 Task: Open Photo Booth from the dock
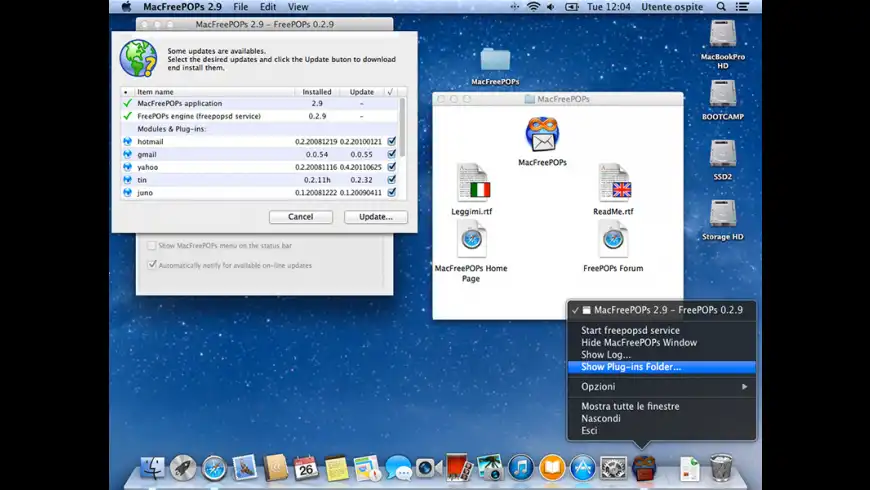pyautogui.click(x=459, y=468)
